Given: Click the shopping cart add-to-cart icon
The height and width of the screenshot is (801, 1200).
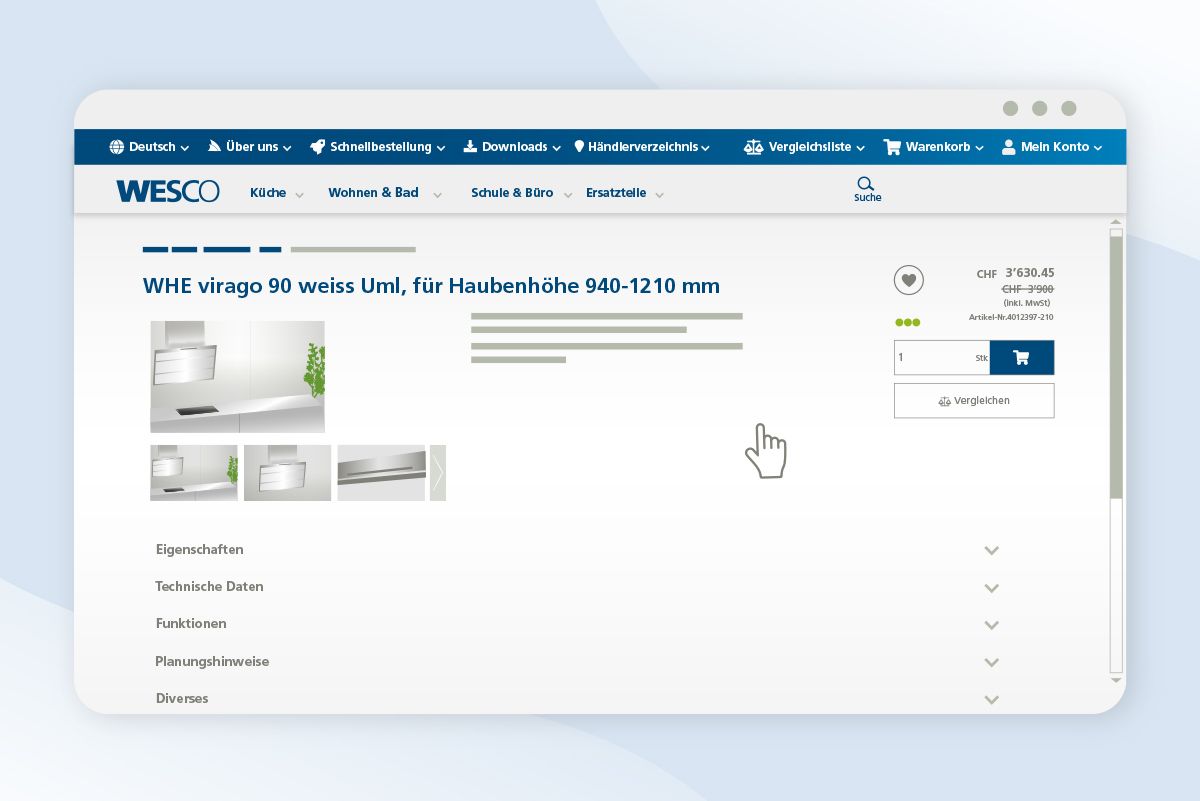Looking at the screenshot, I should [x=1021, y=357].
